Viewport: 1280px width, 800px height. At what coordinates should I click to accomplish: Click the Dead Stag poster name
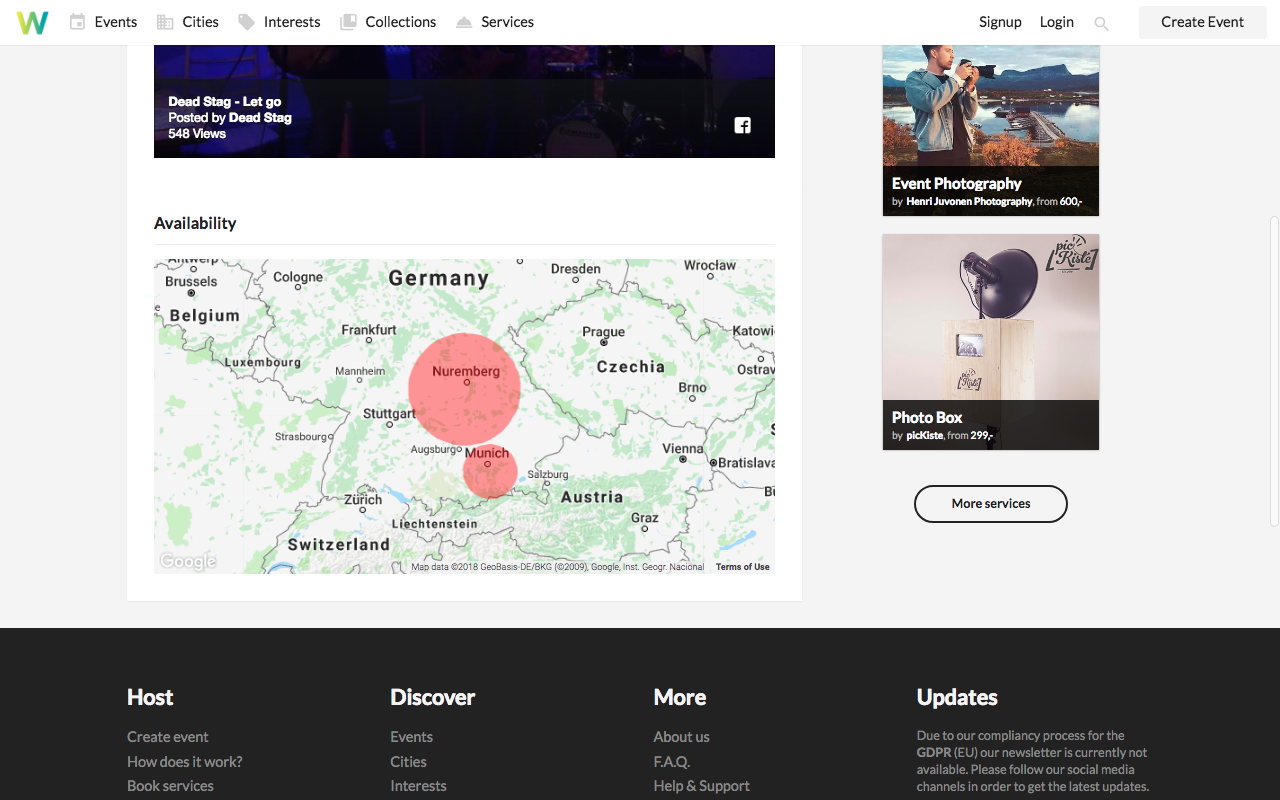[x=260, y=118]
